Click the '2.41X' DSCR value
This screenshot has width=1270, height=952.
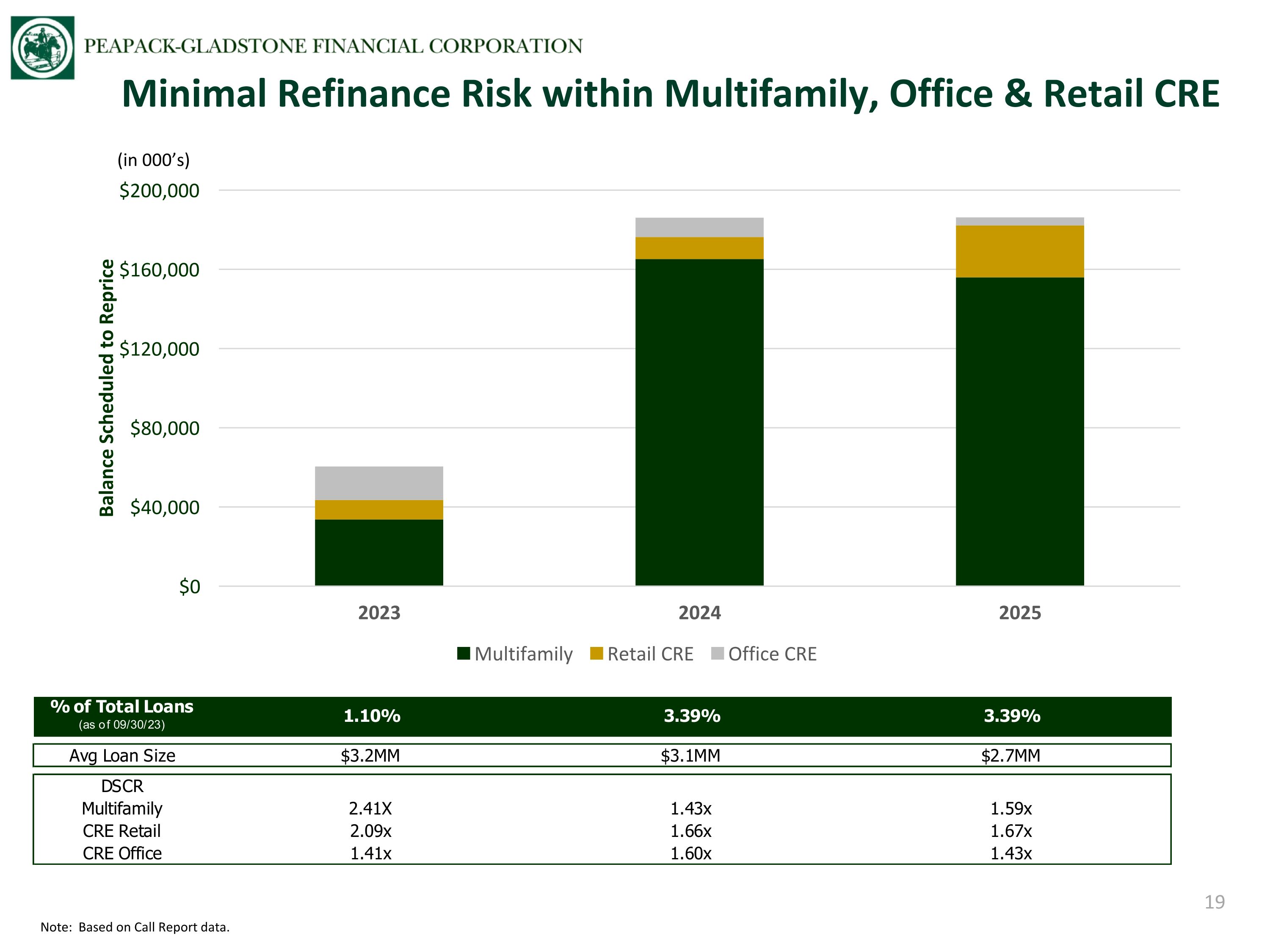click(370, 809)
